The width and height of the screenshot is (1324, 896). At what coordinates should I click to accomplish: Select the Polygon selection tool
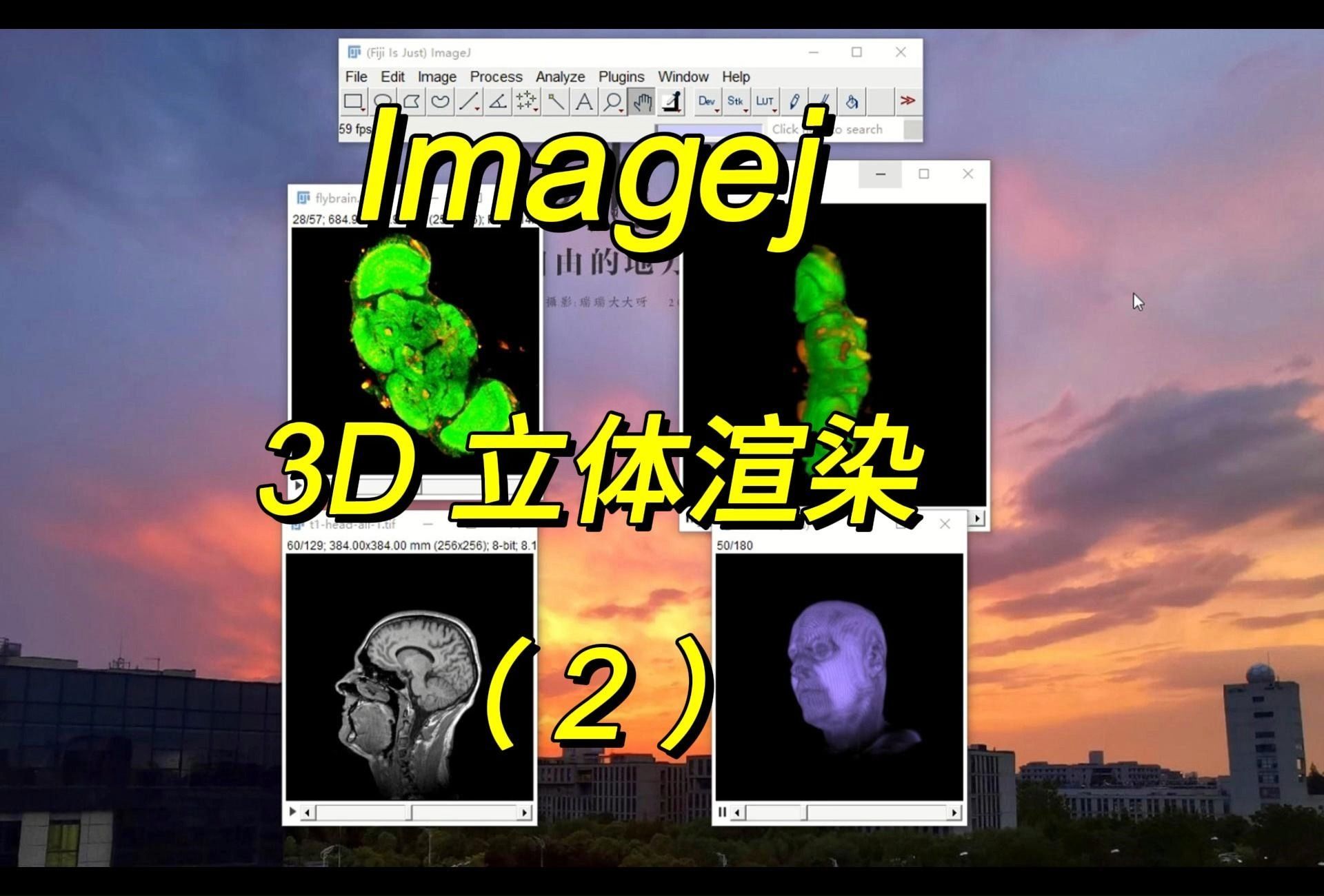pos(412,102)
